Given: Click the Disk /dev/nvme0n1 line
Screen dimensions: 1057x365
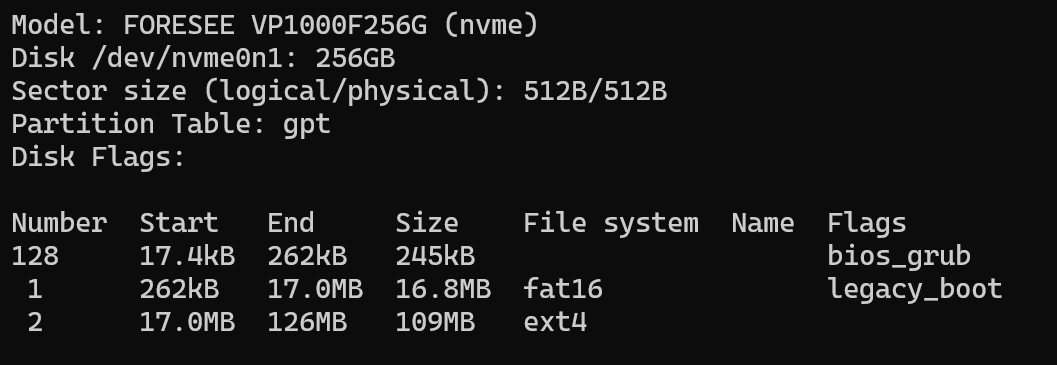Looking at the screenshot, I should [x=203, y=59].
